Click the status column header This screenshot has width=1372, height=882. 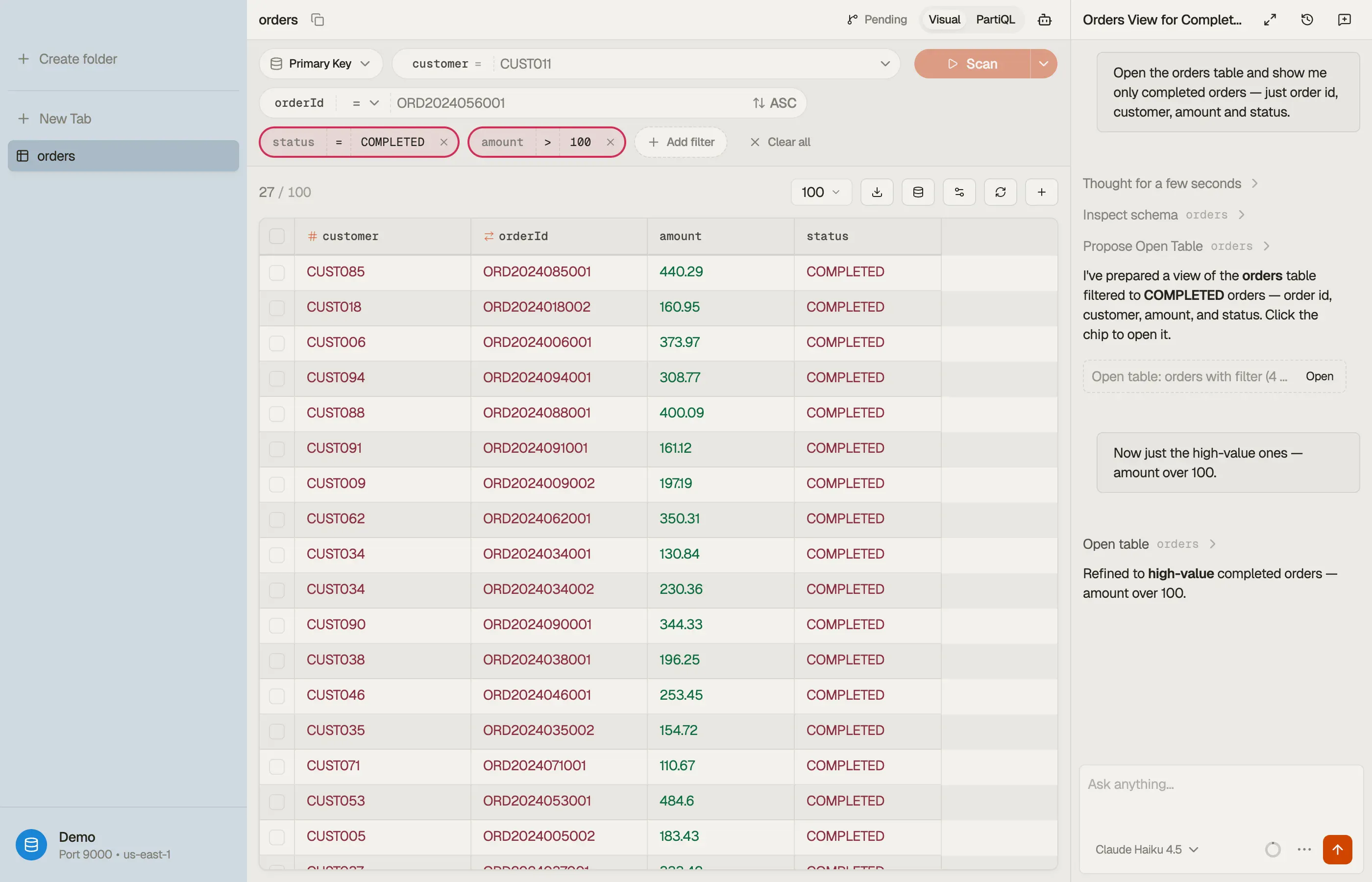(x=867, y=236)
